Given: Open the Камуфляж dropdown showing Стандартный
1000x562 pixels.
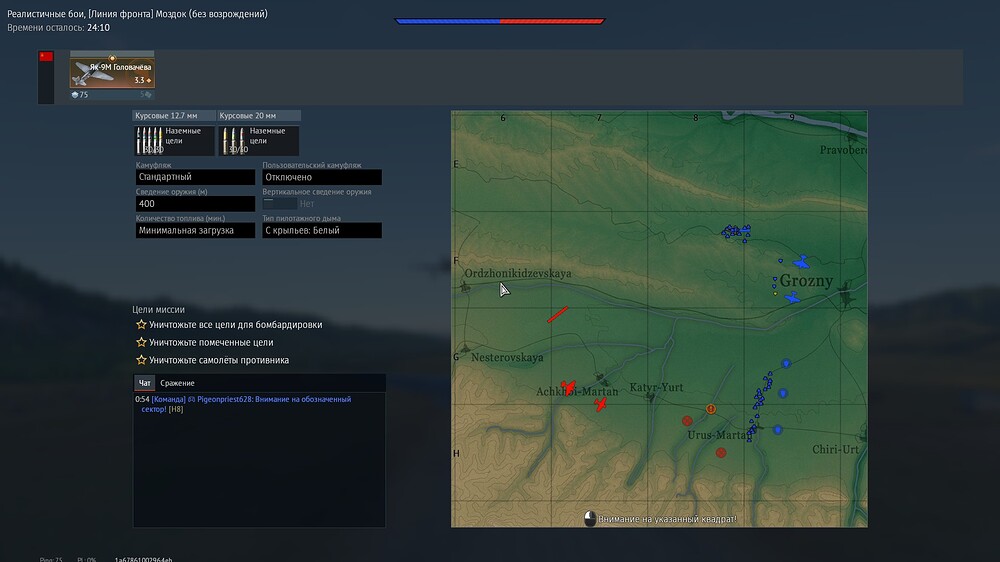Looking at the screenshot, I should 195,177.
